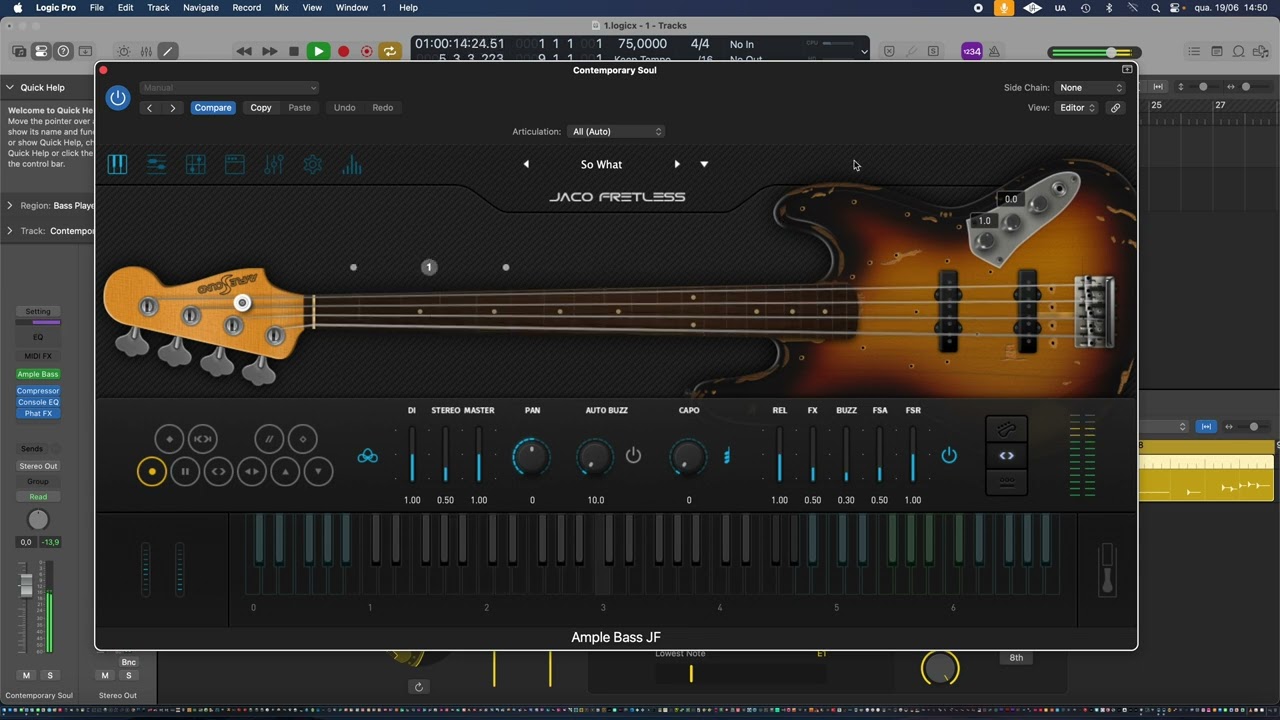Click the Stop button in Logic transport
The width and height of the screenshot is (1280, 720).
click(294, 51)
